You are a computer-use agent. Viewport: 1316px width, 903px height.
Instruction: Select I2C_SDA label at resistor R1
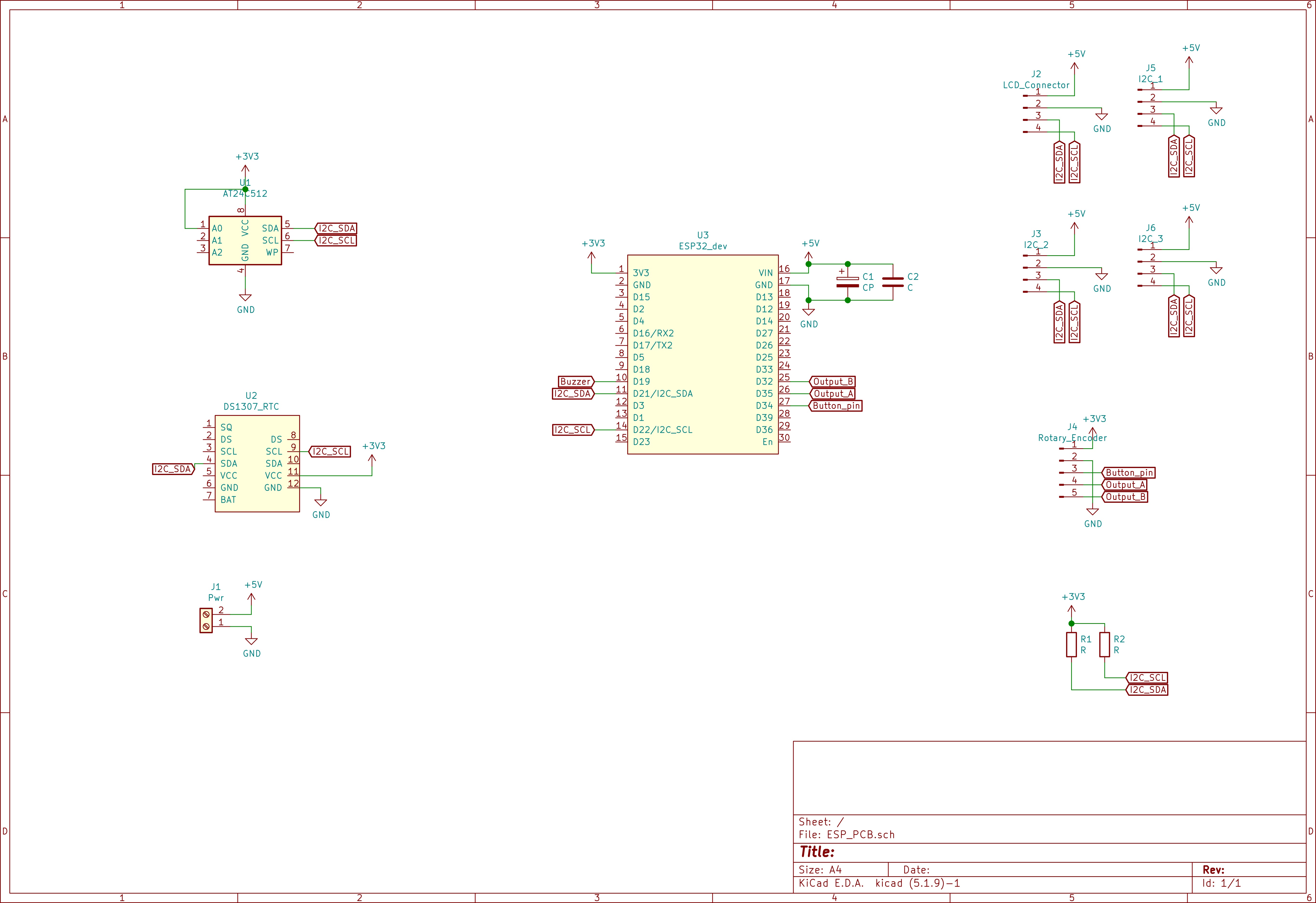(x=1147, y=689)
